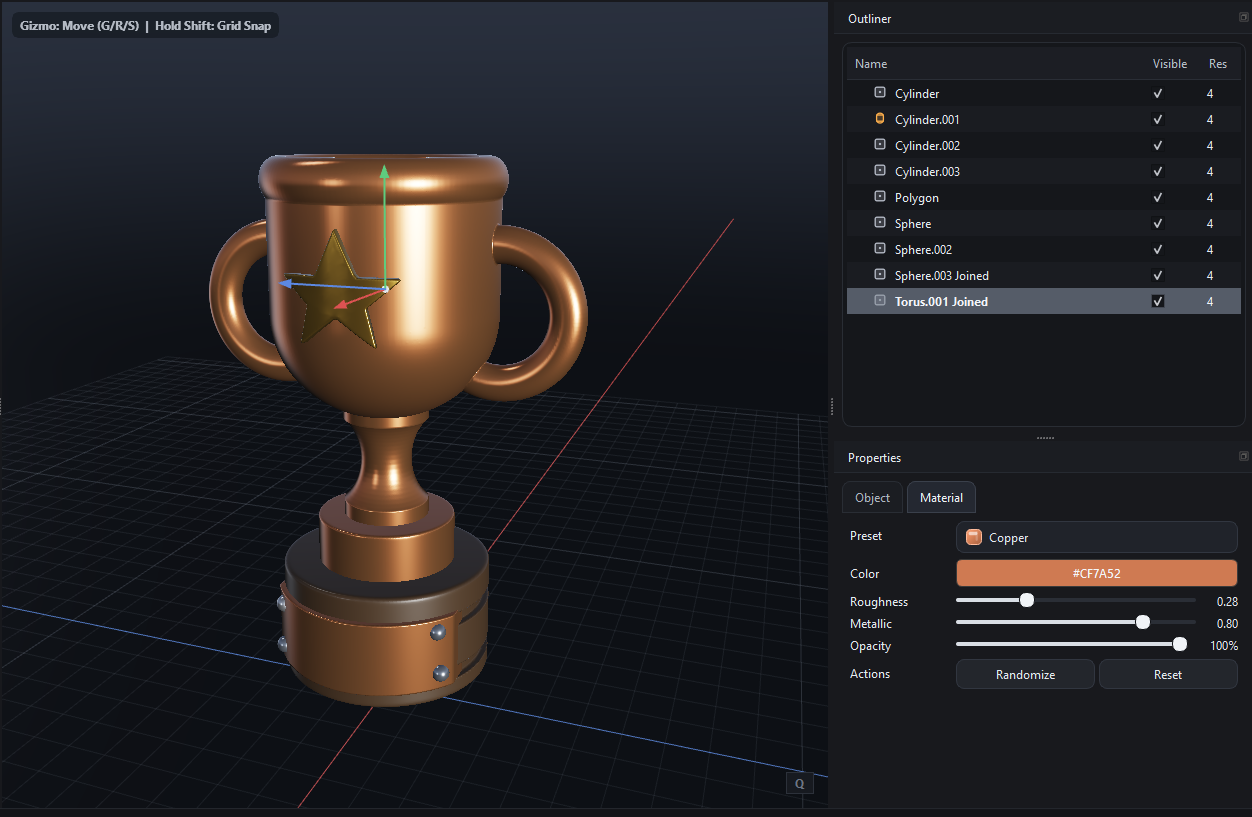Toggle visibility of Torus.001 Joined
The height and width of the screenshot is (817, 1252).
[x=1157, y=301]
